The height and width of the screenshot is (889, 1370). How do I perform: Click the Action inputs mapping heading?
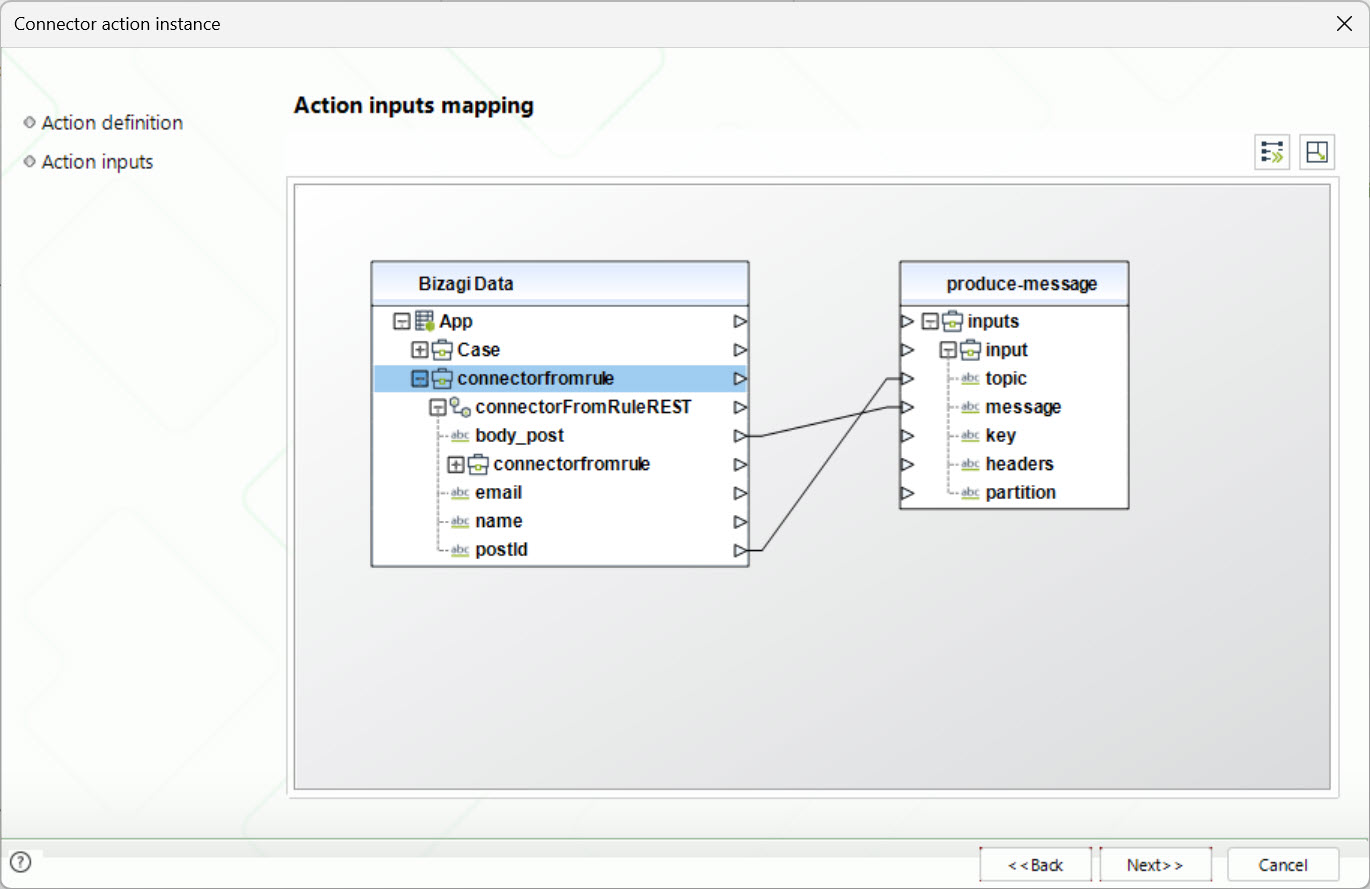414,105
